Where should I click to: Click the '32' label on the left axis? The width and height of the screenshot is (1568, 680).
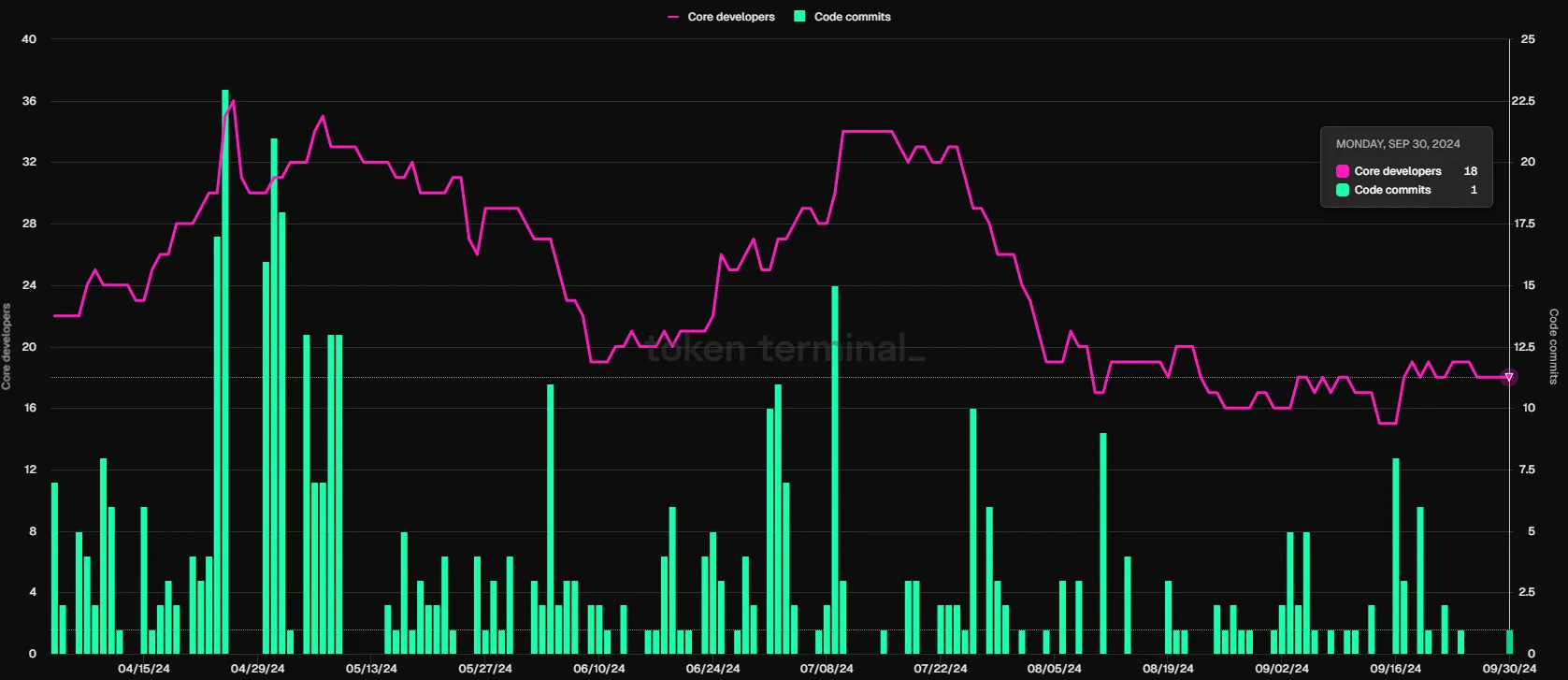29,162
